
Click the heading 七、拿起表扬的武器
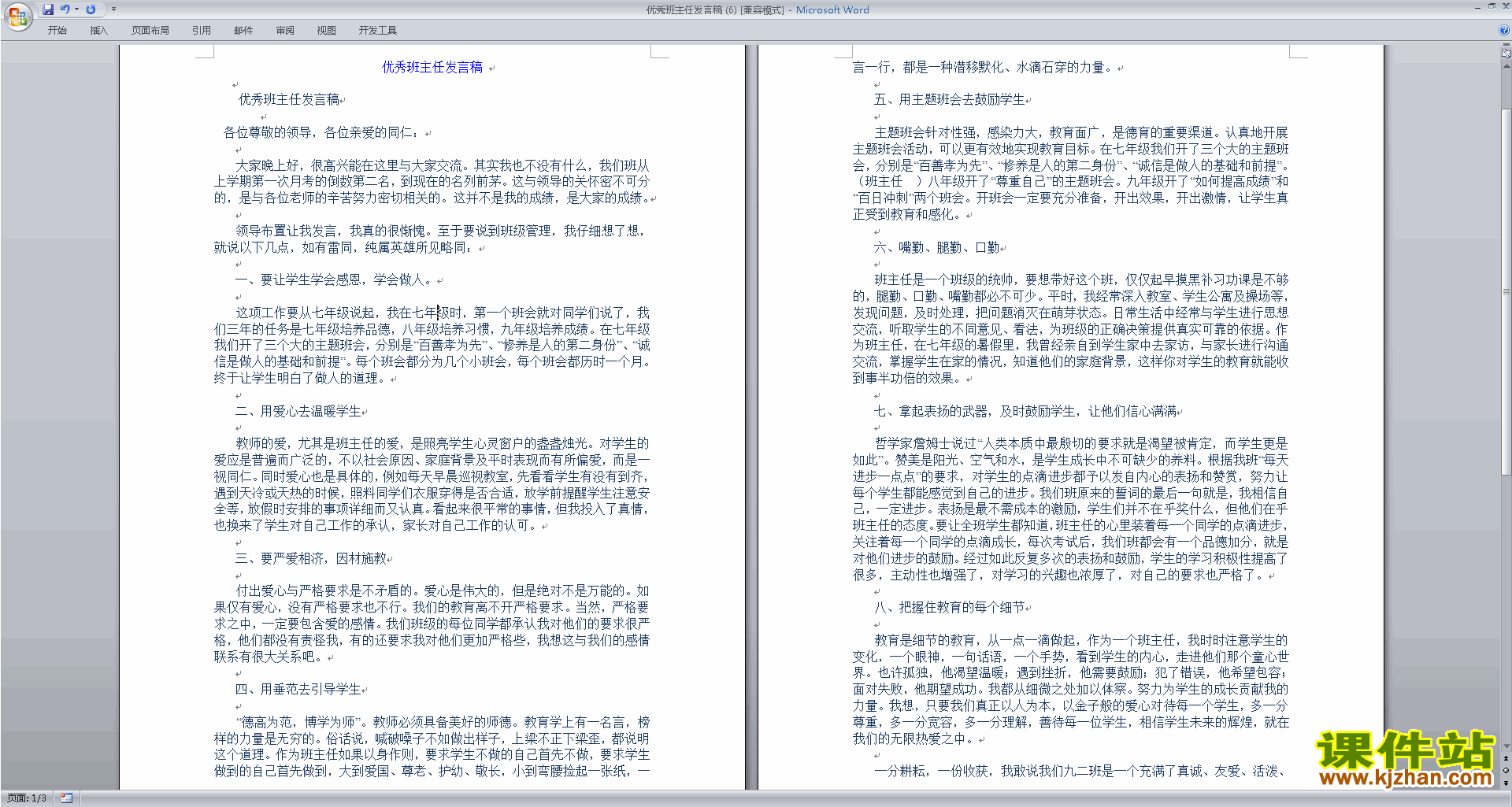click(x=931, y=411)
